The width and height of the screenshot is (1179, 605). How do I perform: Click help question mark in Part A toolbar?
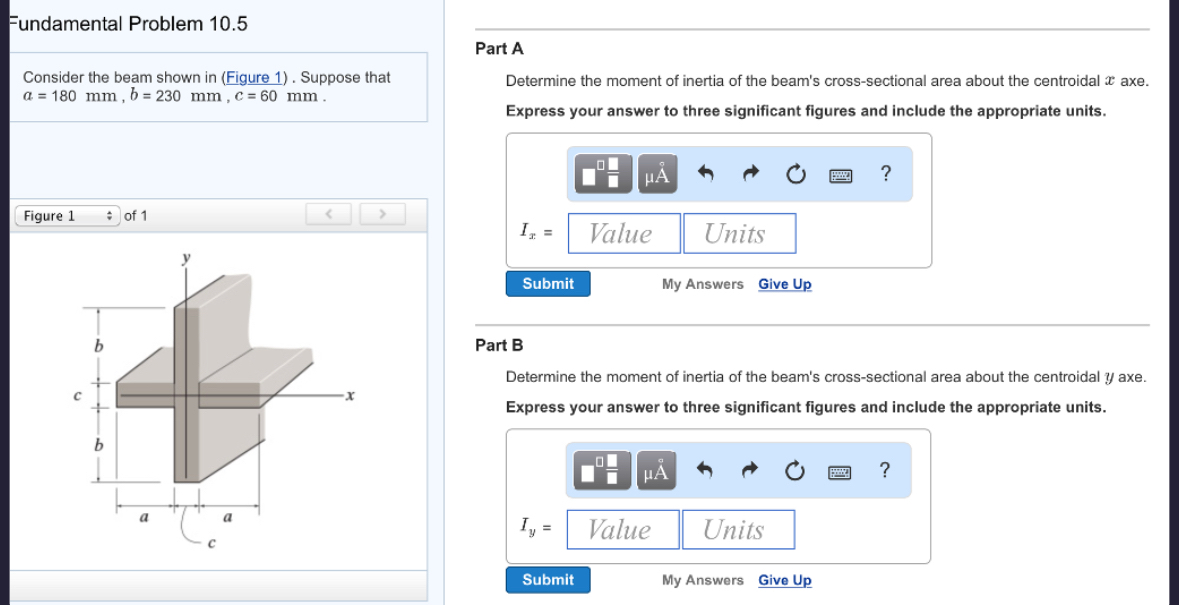click(886, 174)
